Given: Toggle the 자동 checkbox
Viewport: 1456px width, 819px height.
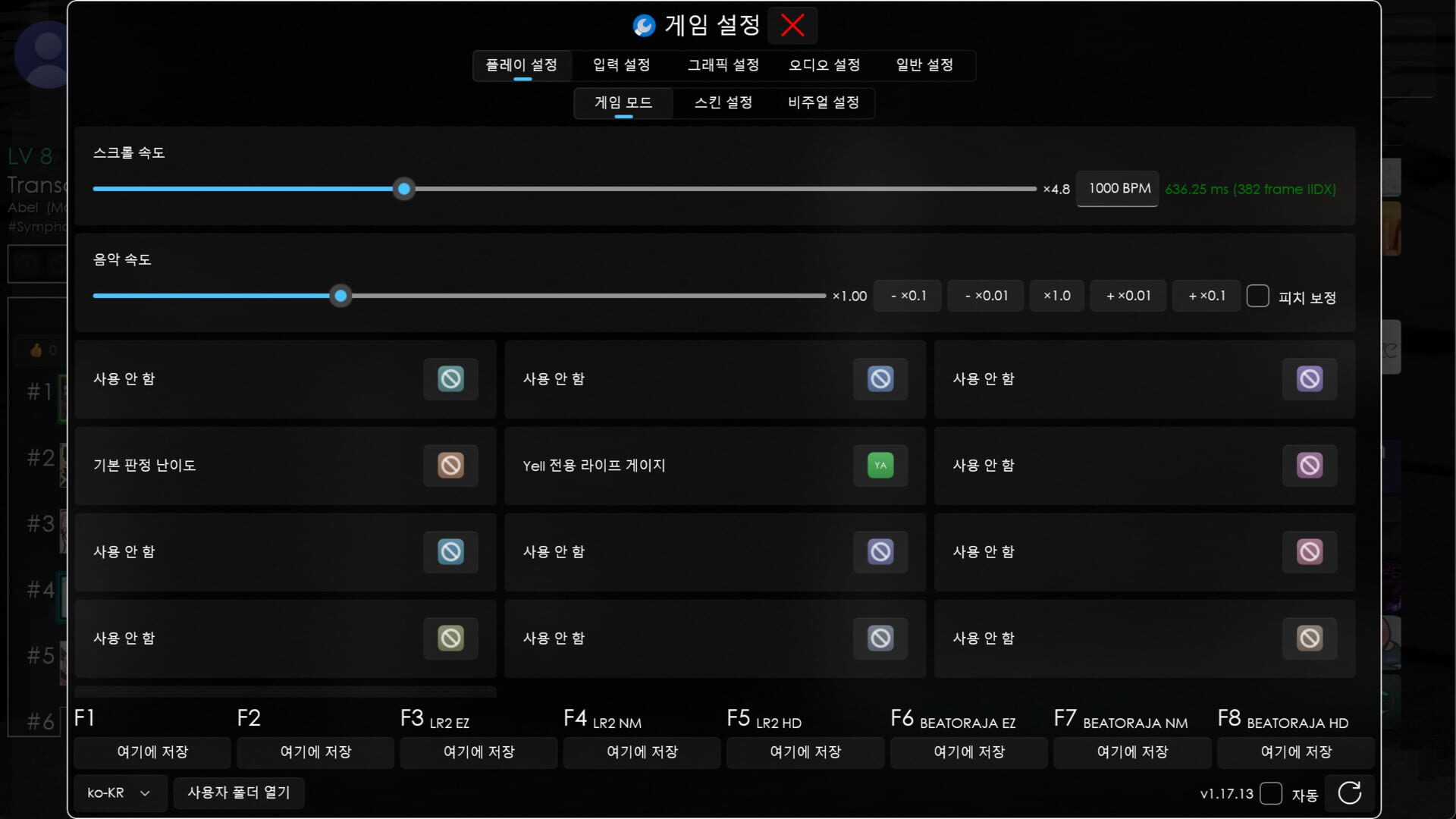Looking at the screenshot, I should point(1271,793).
